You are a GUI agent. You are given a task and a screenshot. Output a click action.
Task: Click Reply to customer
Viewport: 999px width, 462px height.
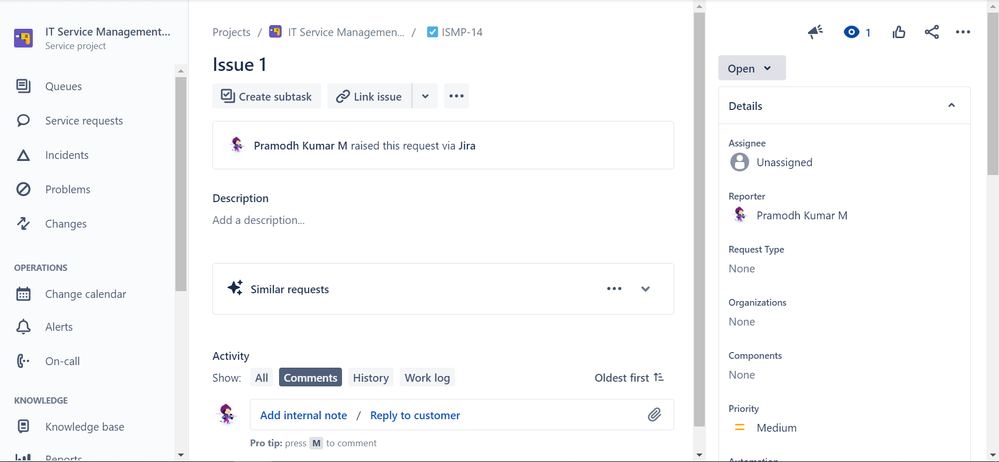[x=415, y=415]
